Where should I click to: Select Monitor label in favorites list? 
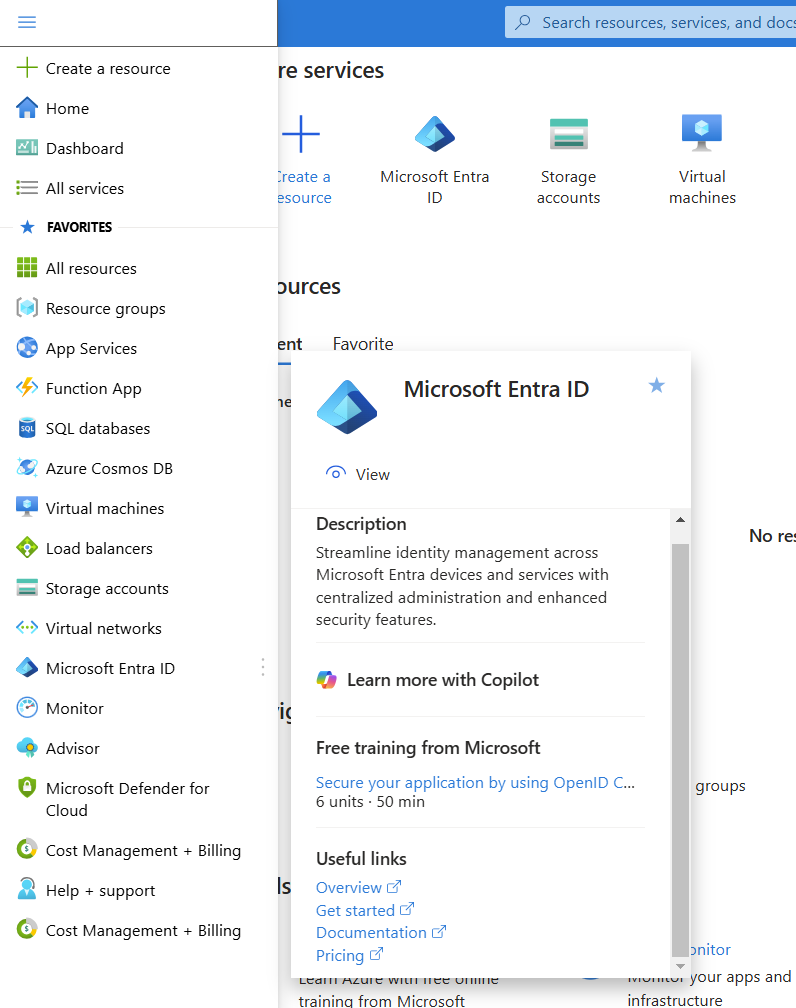point(75,708)
